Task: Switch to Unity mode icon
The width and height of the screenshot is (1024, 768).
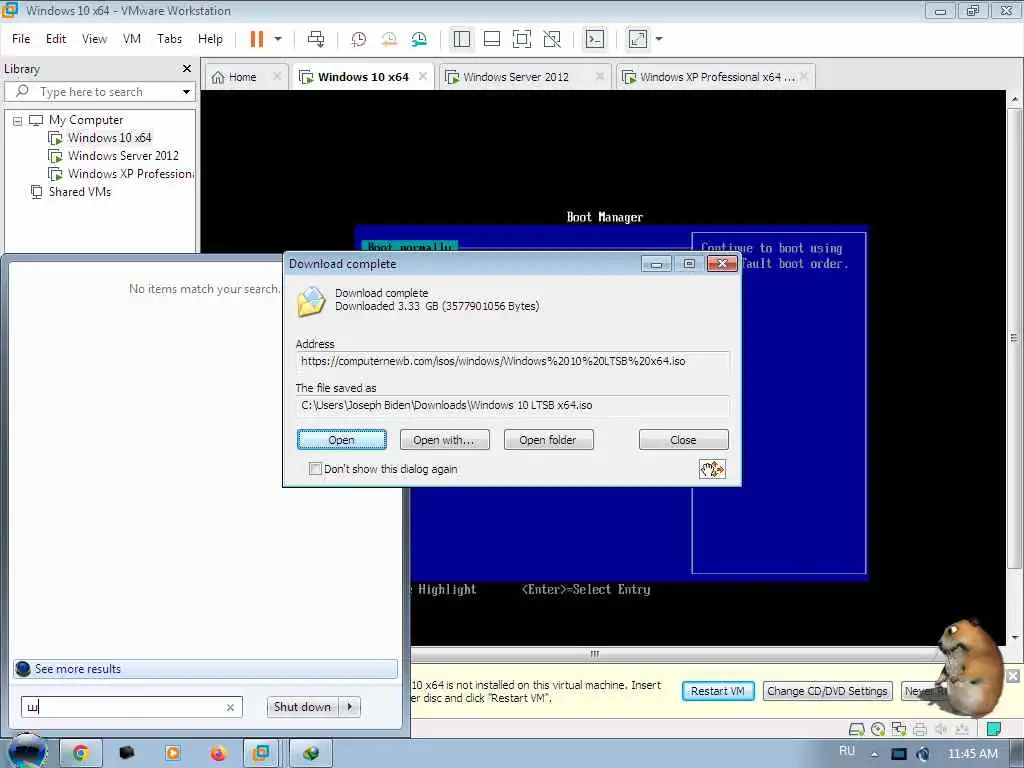Action: 552,39
